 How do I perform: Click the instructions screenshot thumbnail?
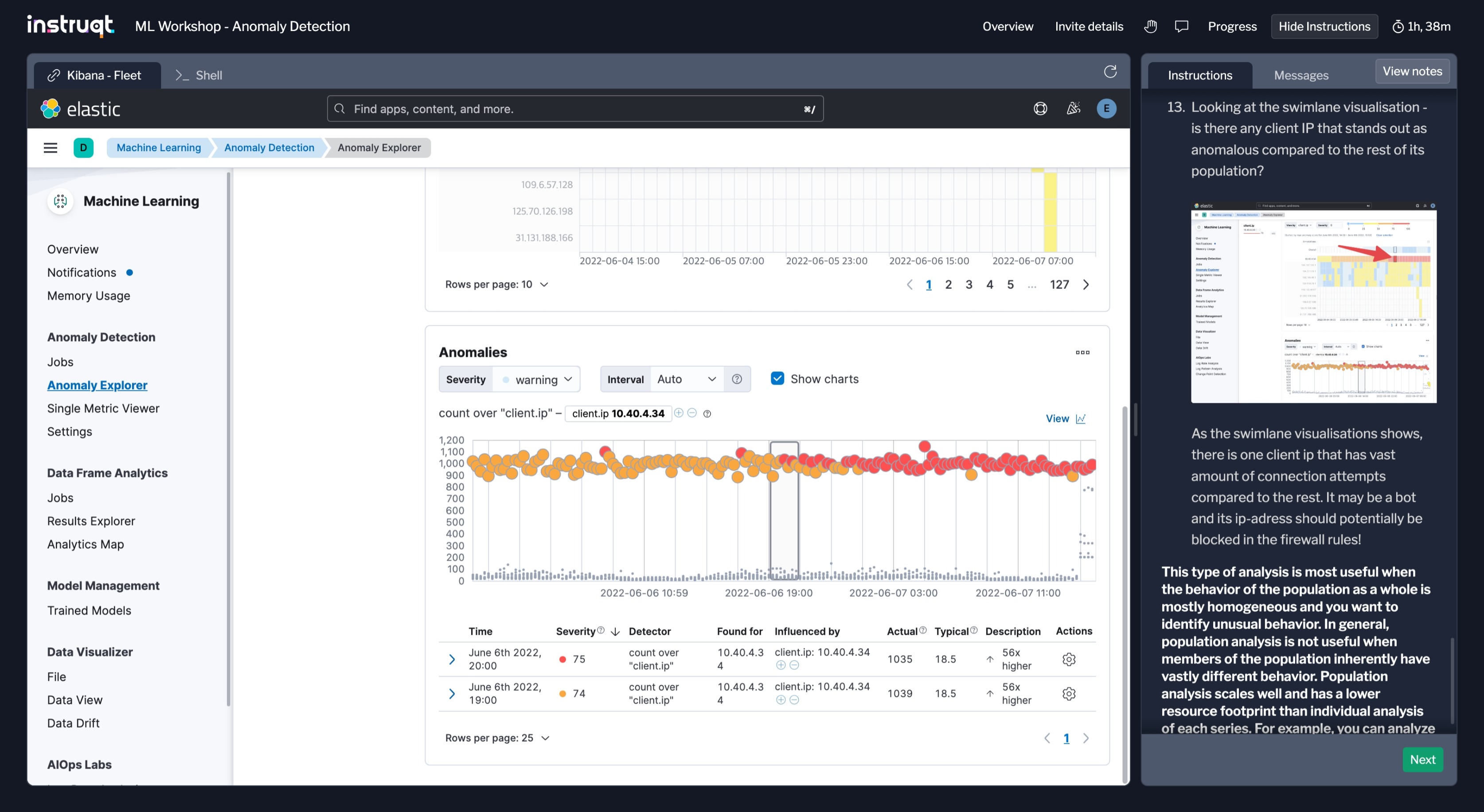click(1313, 301)
